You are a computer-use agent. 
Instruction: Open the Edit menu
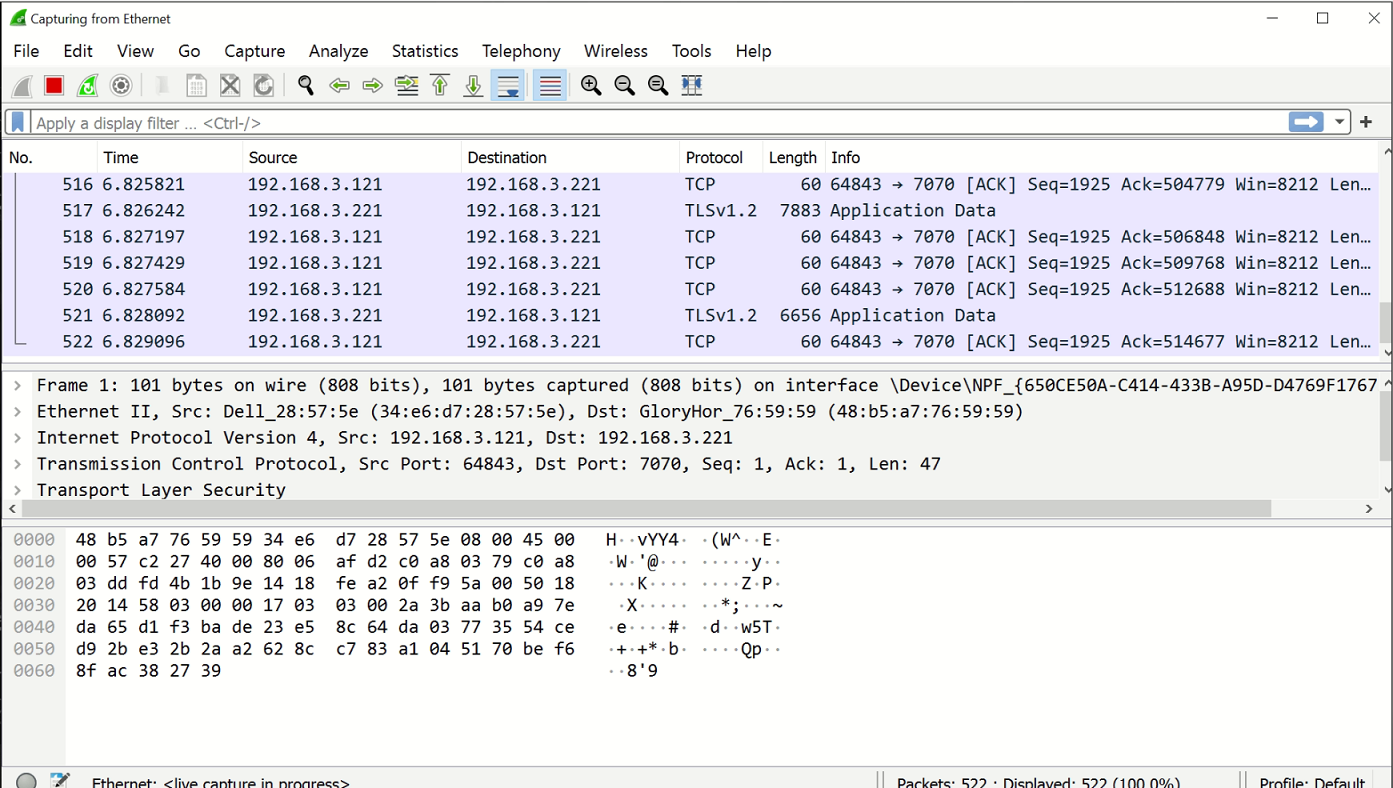tap(78, 51)
